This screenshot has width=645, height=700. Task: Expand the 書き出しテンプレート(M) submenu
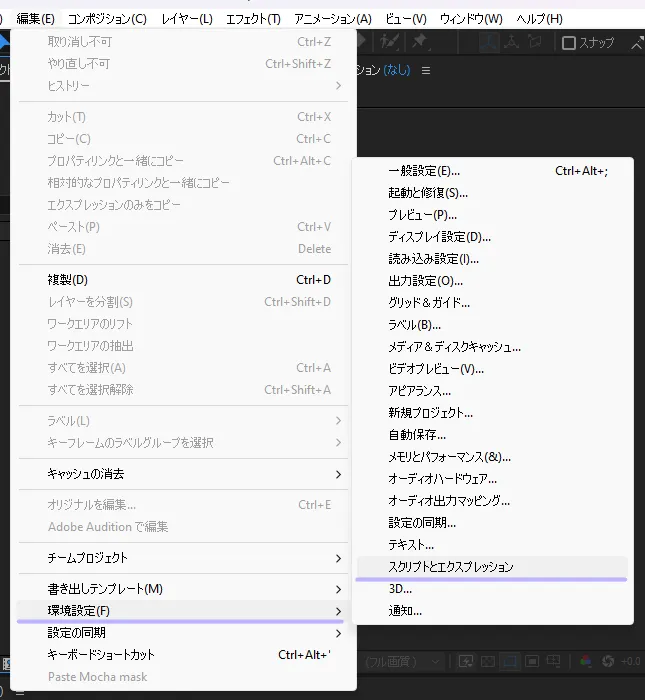coord(183,589)
